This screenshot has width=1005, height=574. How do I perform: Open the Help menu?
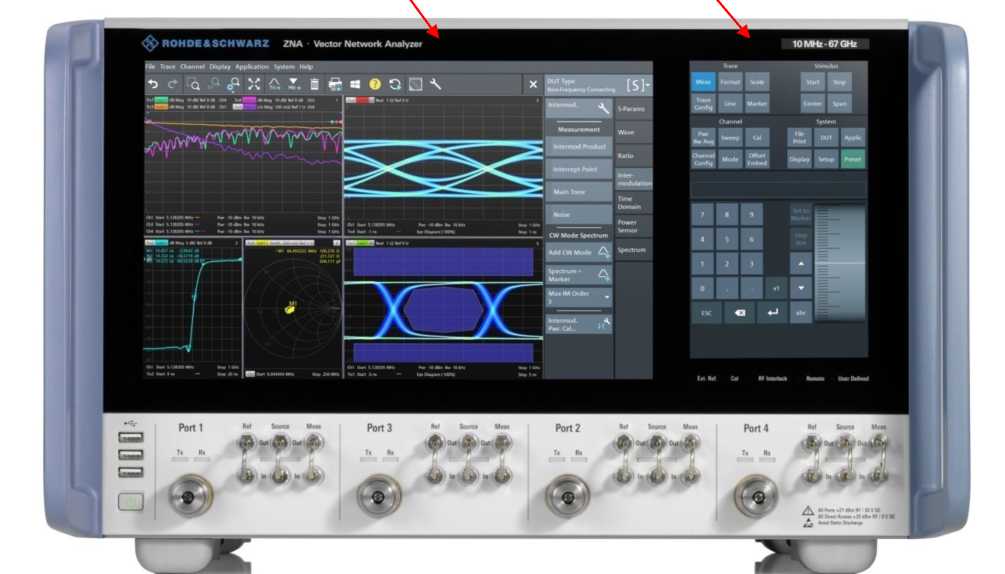(306, 67)
